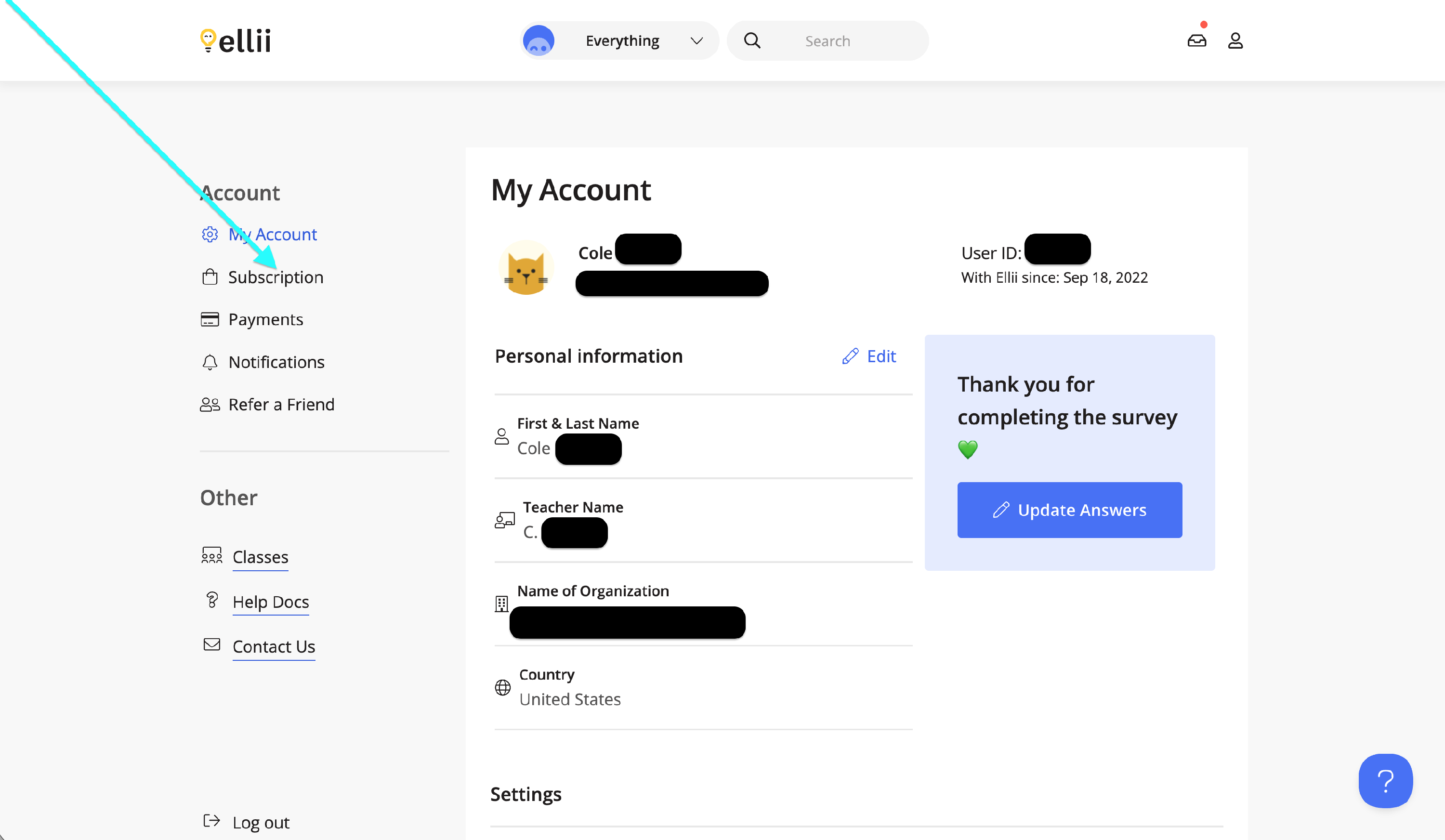
Task: Open the Help Docs link
Action: click(x=271, y=602)
